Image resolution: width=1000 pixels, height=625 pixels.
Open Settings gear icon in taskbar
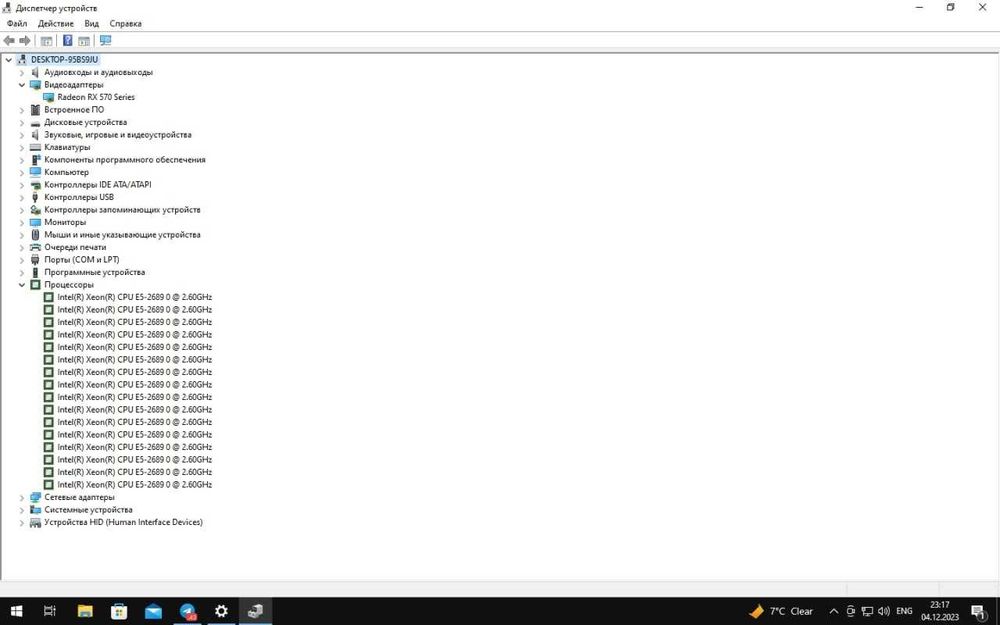pyautogui.click(x=221, y=611)
